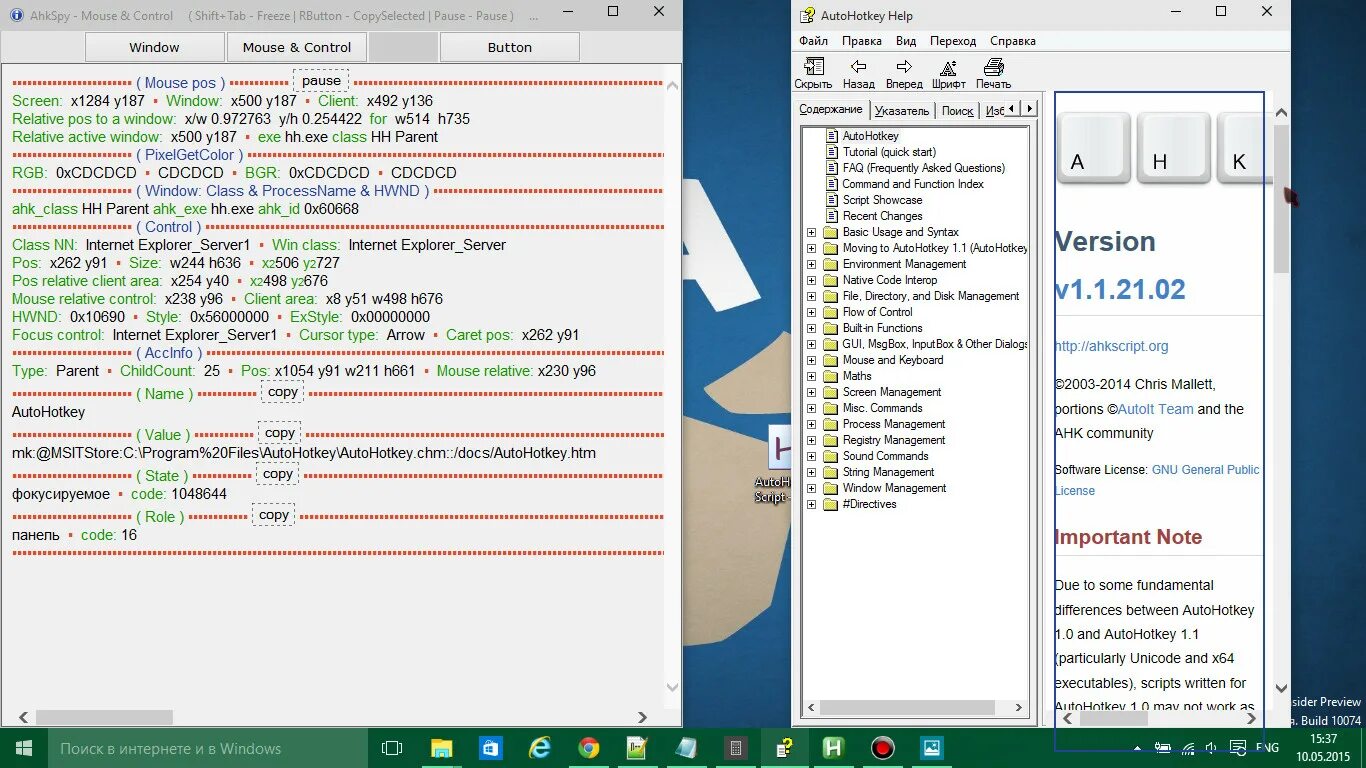Screen dimensions: 1366x768
Task: Click the contents tree horizontal scrollbar thumb
Action: [907, 707]
